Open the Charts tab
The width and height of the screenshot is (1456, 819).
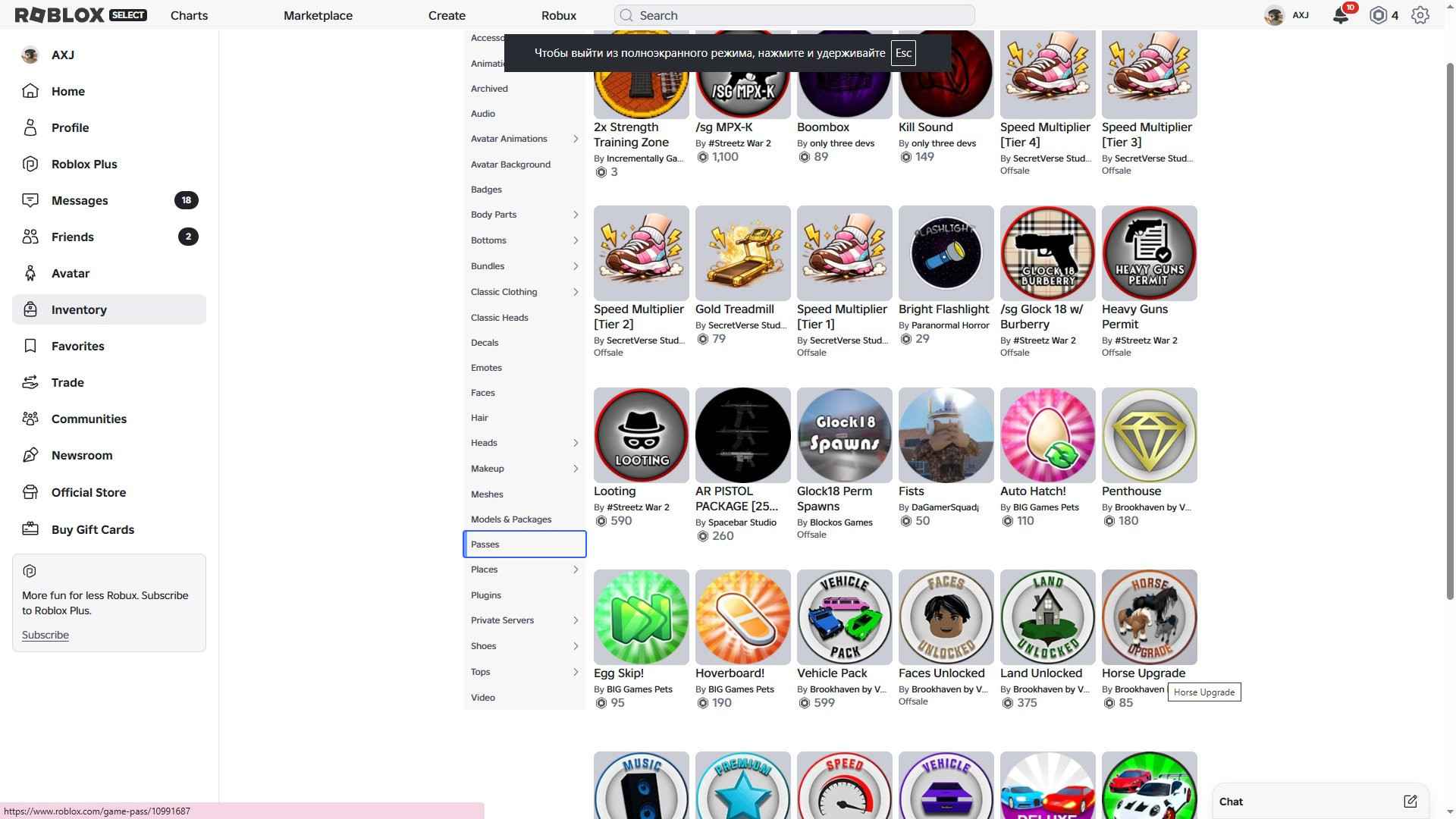(x=189, y=15)
